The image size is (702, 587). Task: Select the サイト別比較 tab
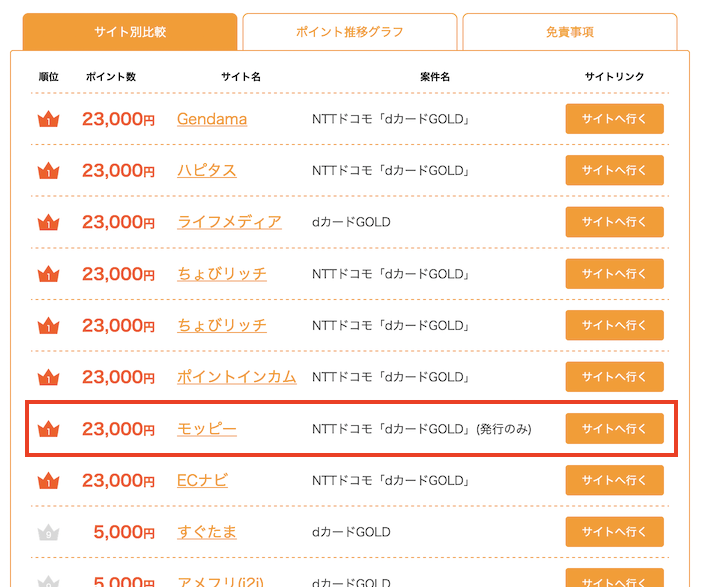[130, 32]
